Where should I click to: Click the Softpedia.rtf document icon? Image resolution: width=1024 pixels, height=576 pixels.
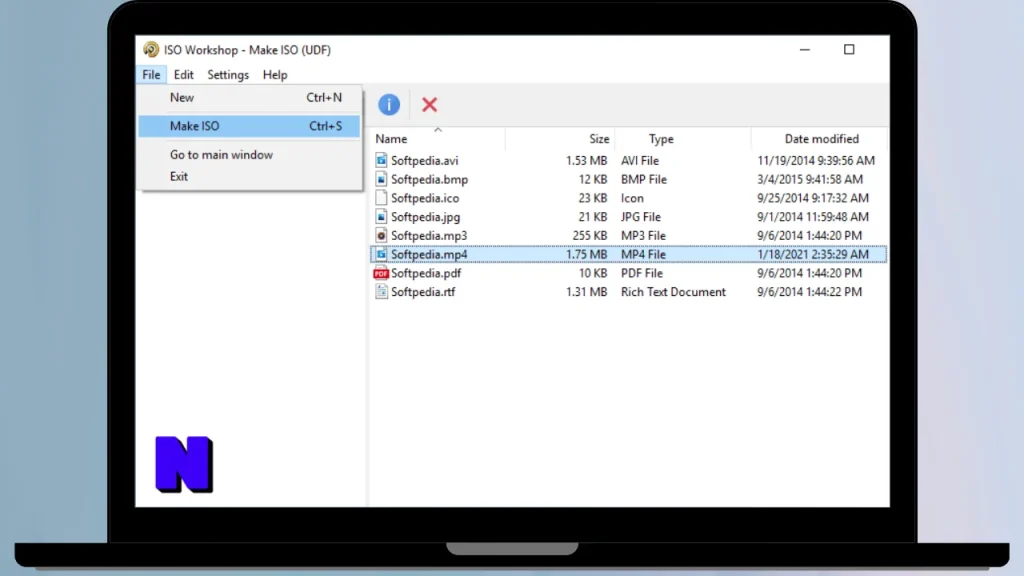pyautogui.click(x=381, y=292)
